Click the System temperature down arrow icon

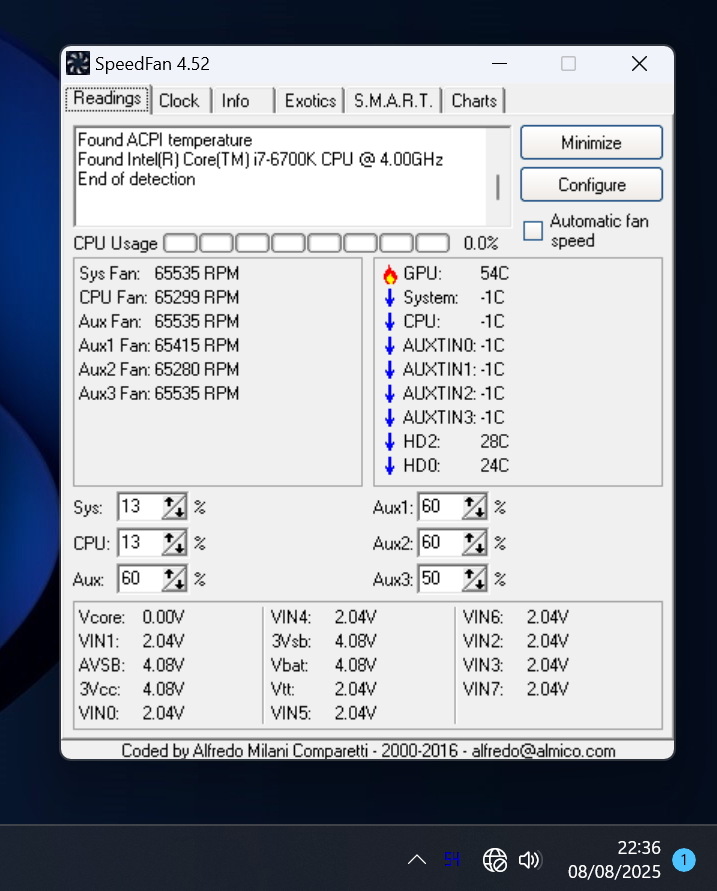(x=390, y=298)
